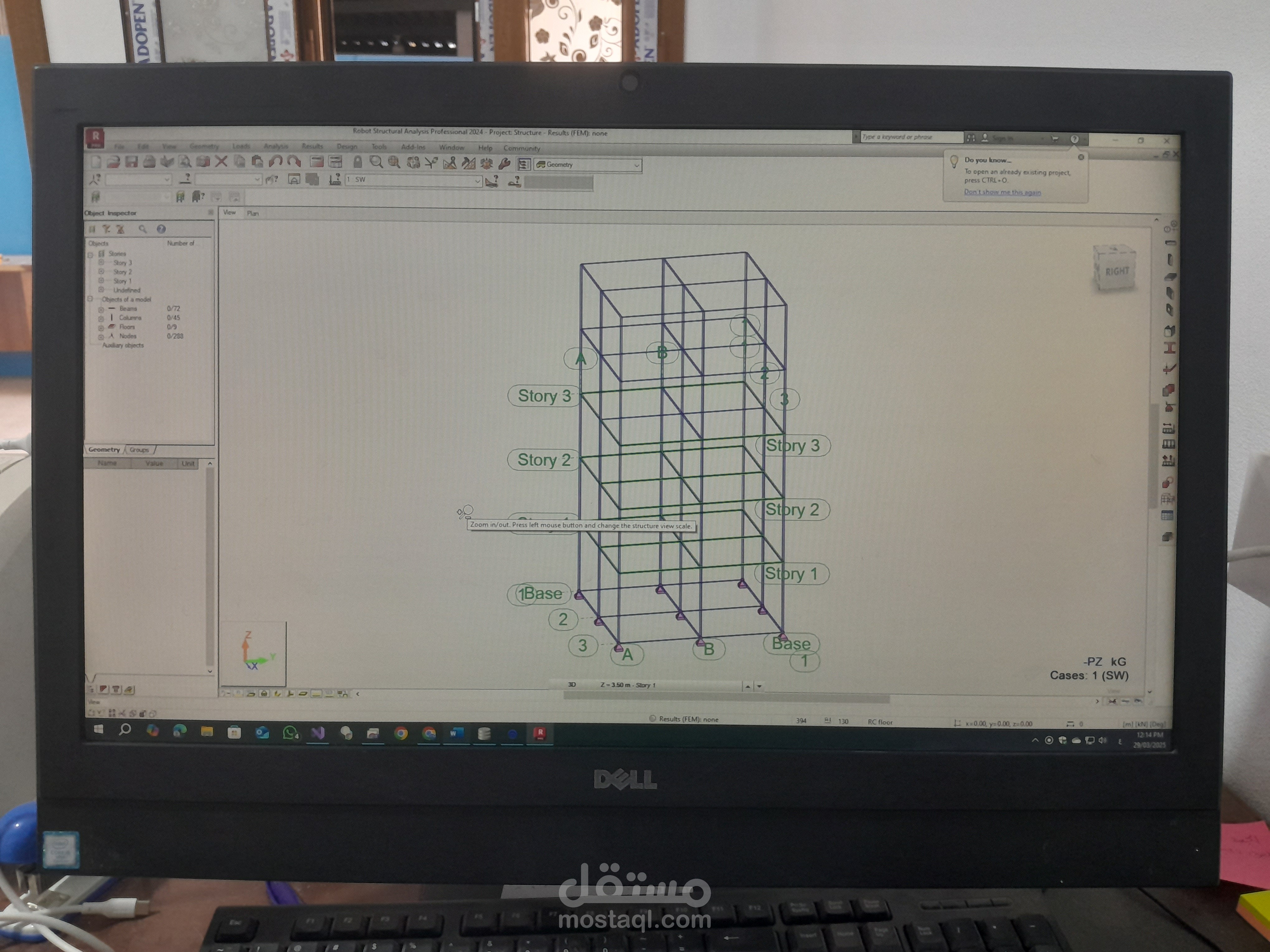Select Story 1 in the Object Inspector tree
This screenshot has height=952, width=1270.
coord(122,281)
